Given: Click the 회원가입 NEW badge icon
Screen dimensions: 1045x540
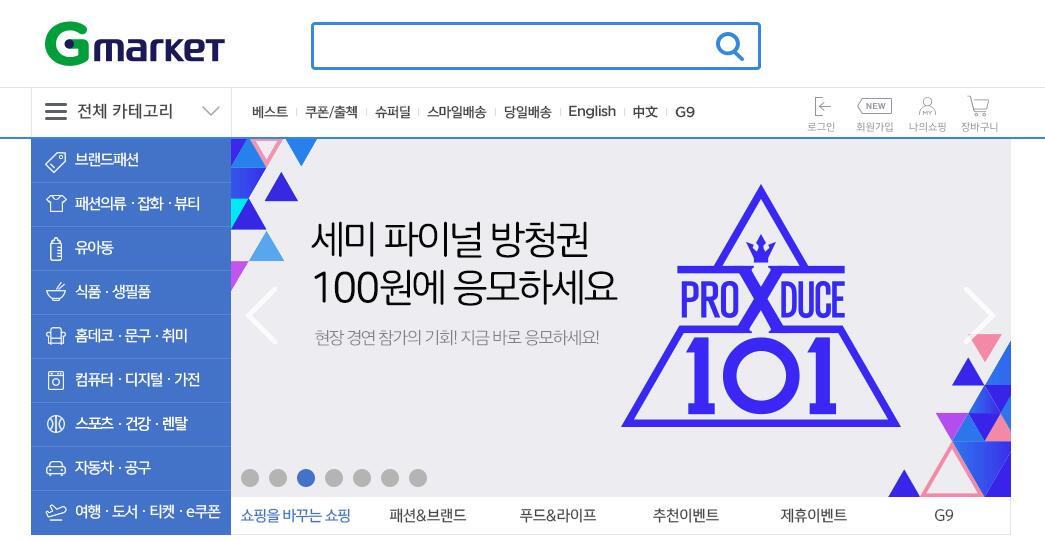Looking at the screenshot, I should (874, 106).
